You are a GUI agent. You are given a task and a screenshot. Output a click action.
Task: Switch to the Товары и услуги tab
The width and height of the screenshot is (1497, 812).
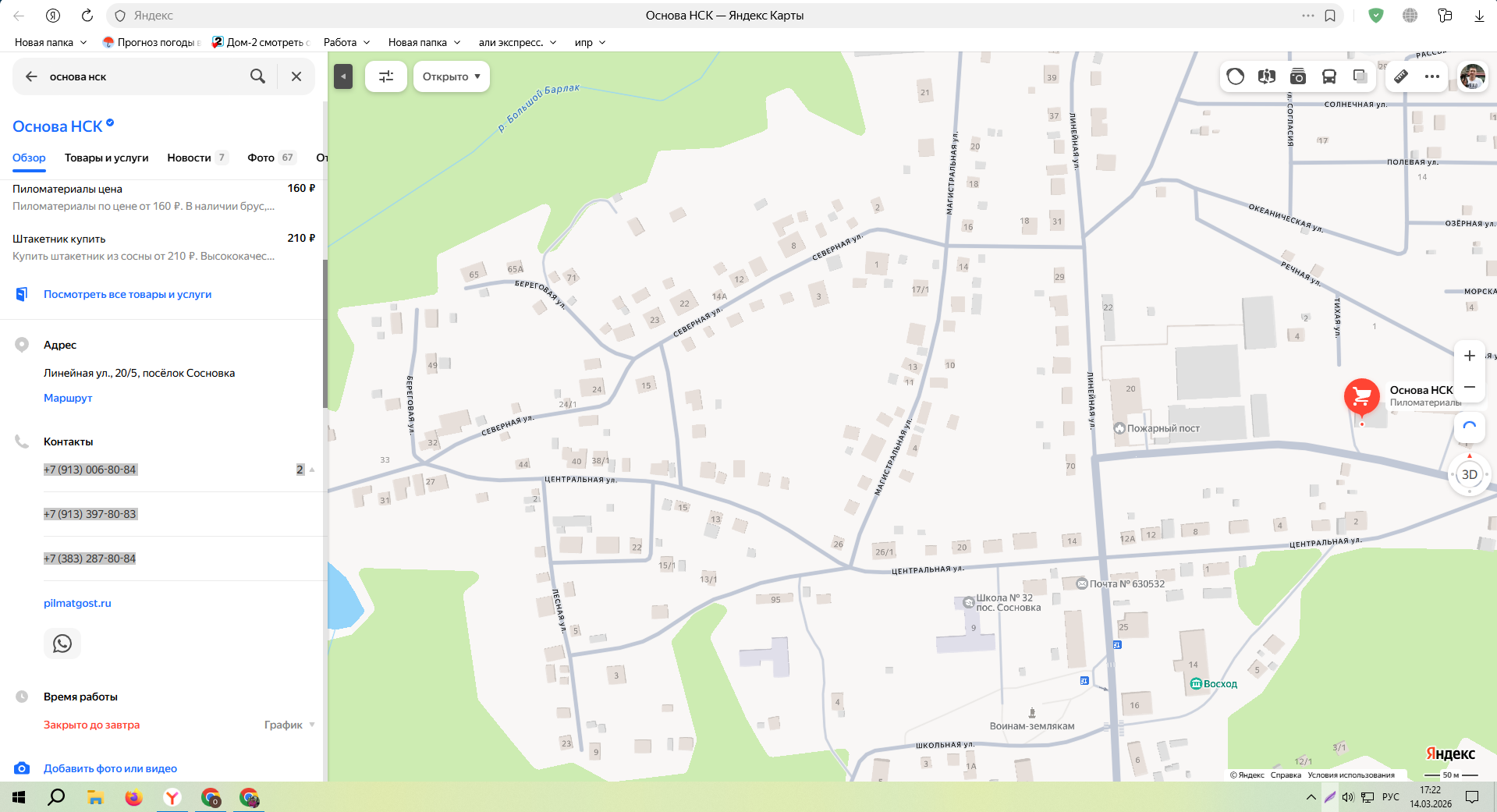coord(106,158)
